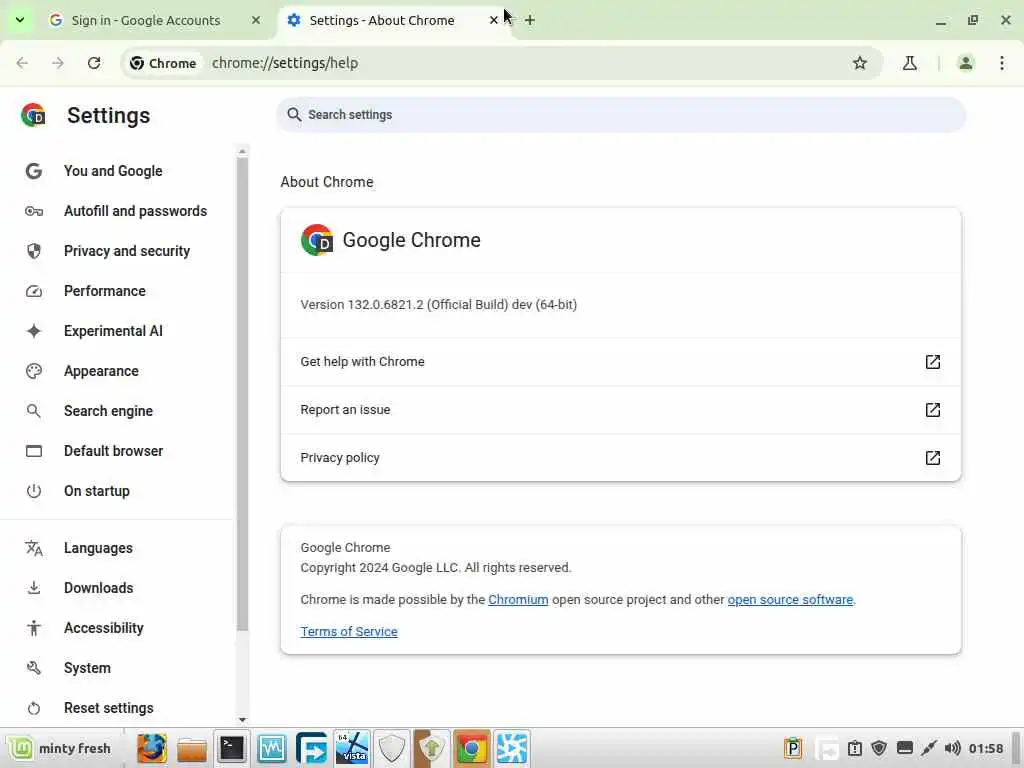Screen dimensions: 1024x768
Task: Open a new tab with plus button
Action: pos(530,20)
